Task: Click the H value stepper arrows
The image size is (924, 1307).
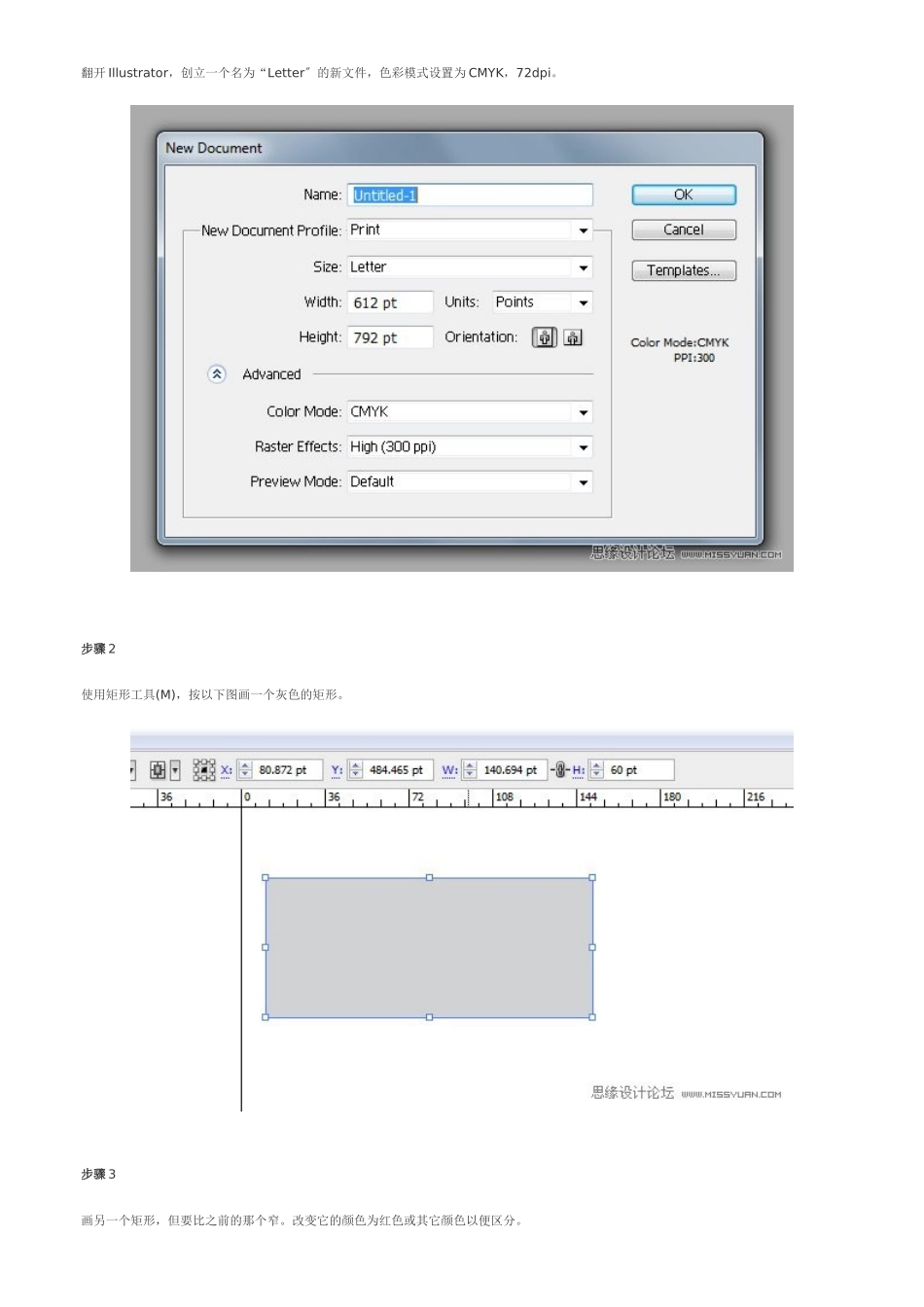Action: click(596, 770)
